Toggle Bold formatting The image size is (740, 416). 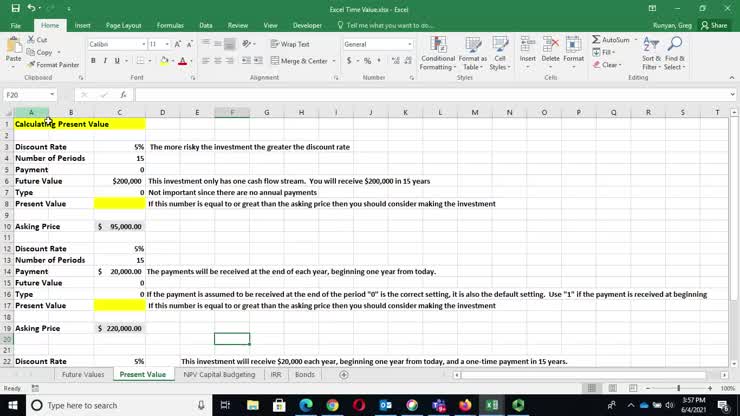tap(93, 61)
